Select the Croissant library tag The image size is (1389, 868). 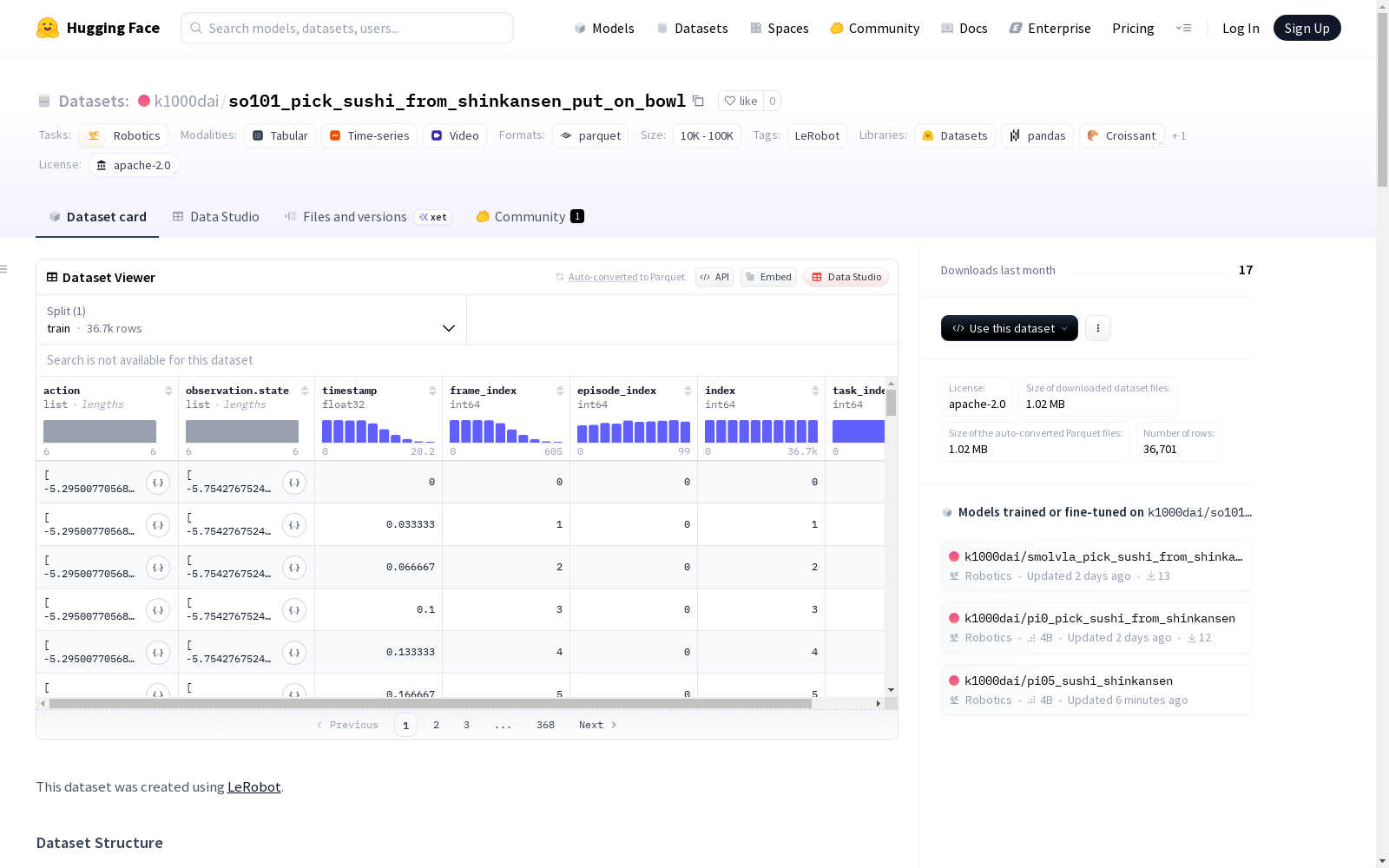[x=1122, y=135]
